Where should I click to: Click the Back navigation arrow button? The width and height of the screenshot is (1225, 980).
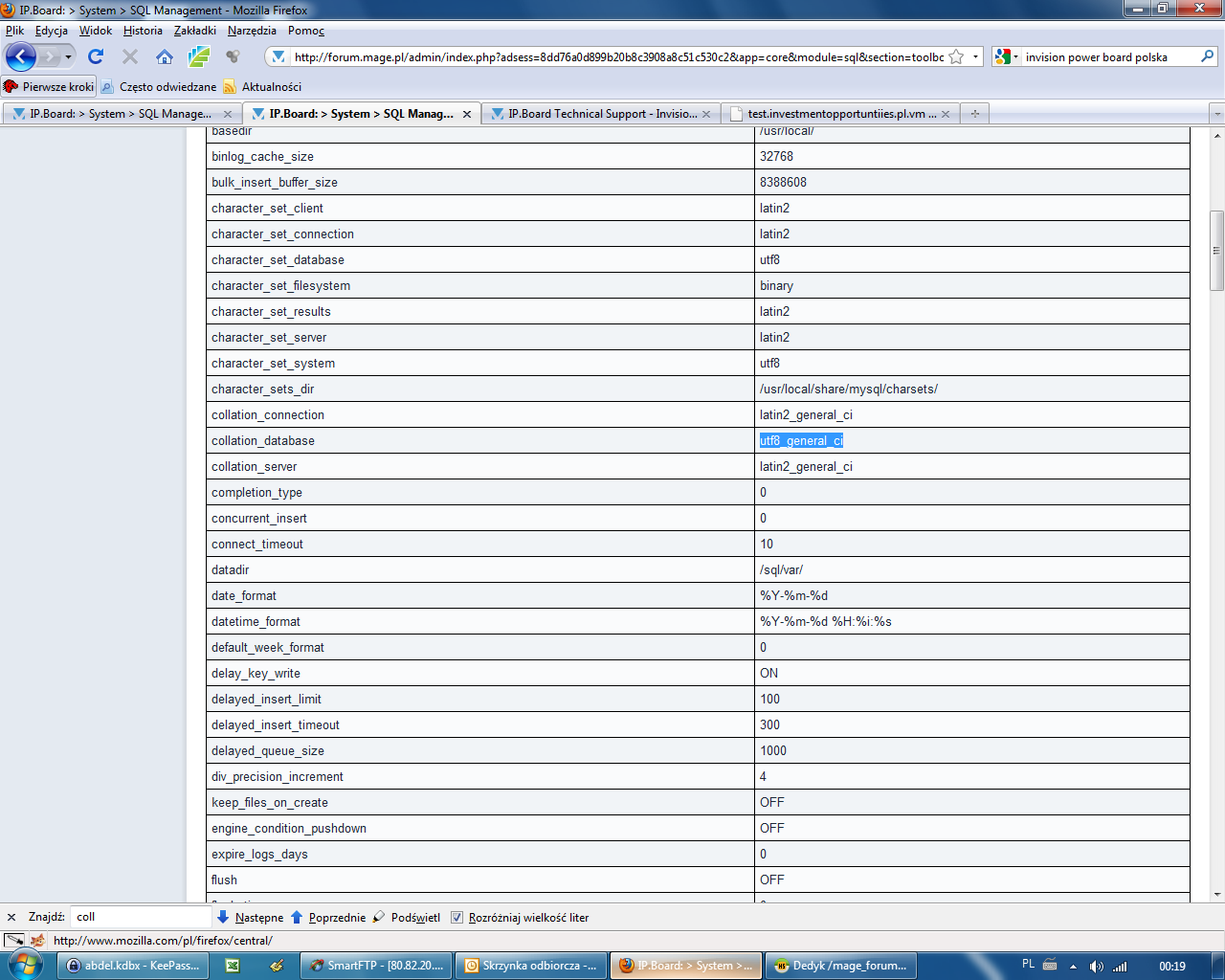click(x=21, y=56)
